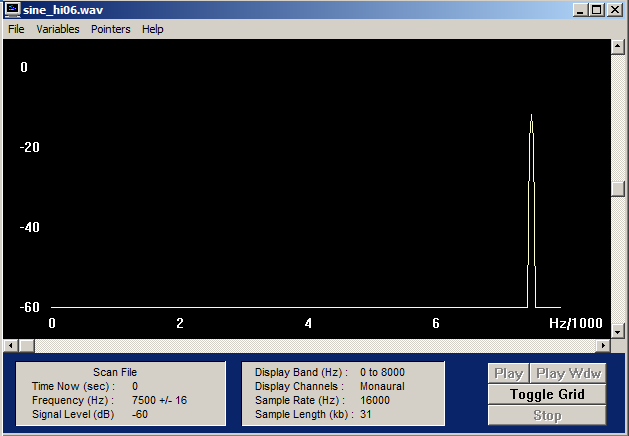Click the horizontal scrollbar right arrow
The width and height of the screenshot is (629, 436).
click(603, 345)
